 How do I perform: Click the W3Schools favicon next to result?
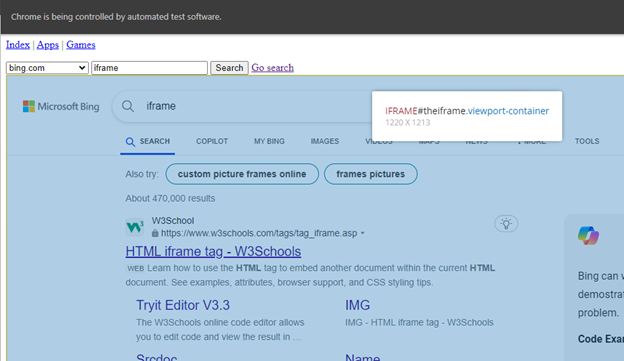135,227
